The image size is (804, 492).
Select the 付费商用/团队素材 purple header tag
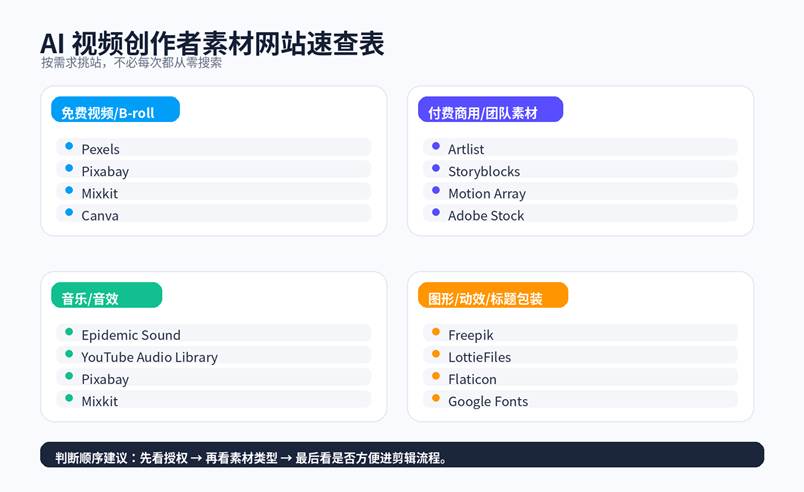point(490,110)
